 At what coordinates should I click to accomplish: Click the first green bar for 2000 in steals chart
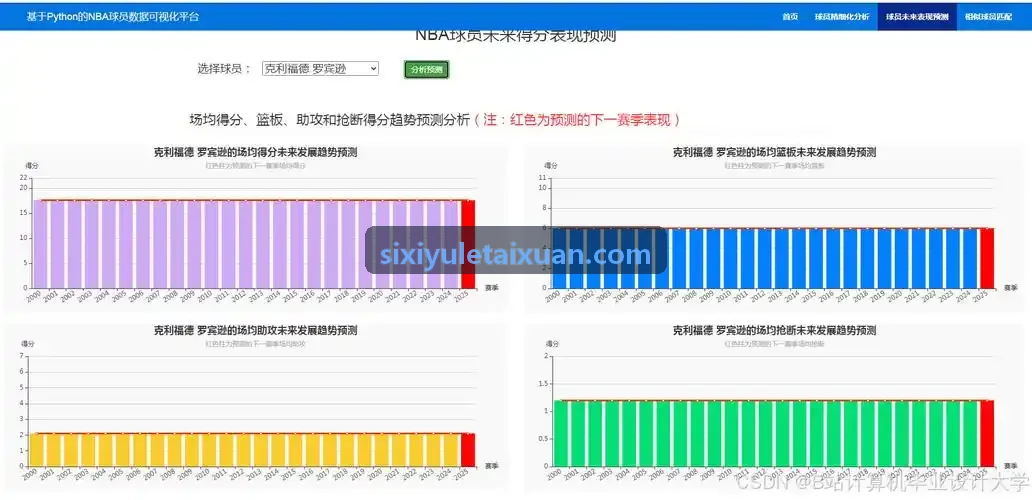(561, 434)
